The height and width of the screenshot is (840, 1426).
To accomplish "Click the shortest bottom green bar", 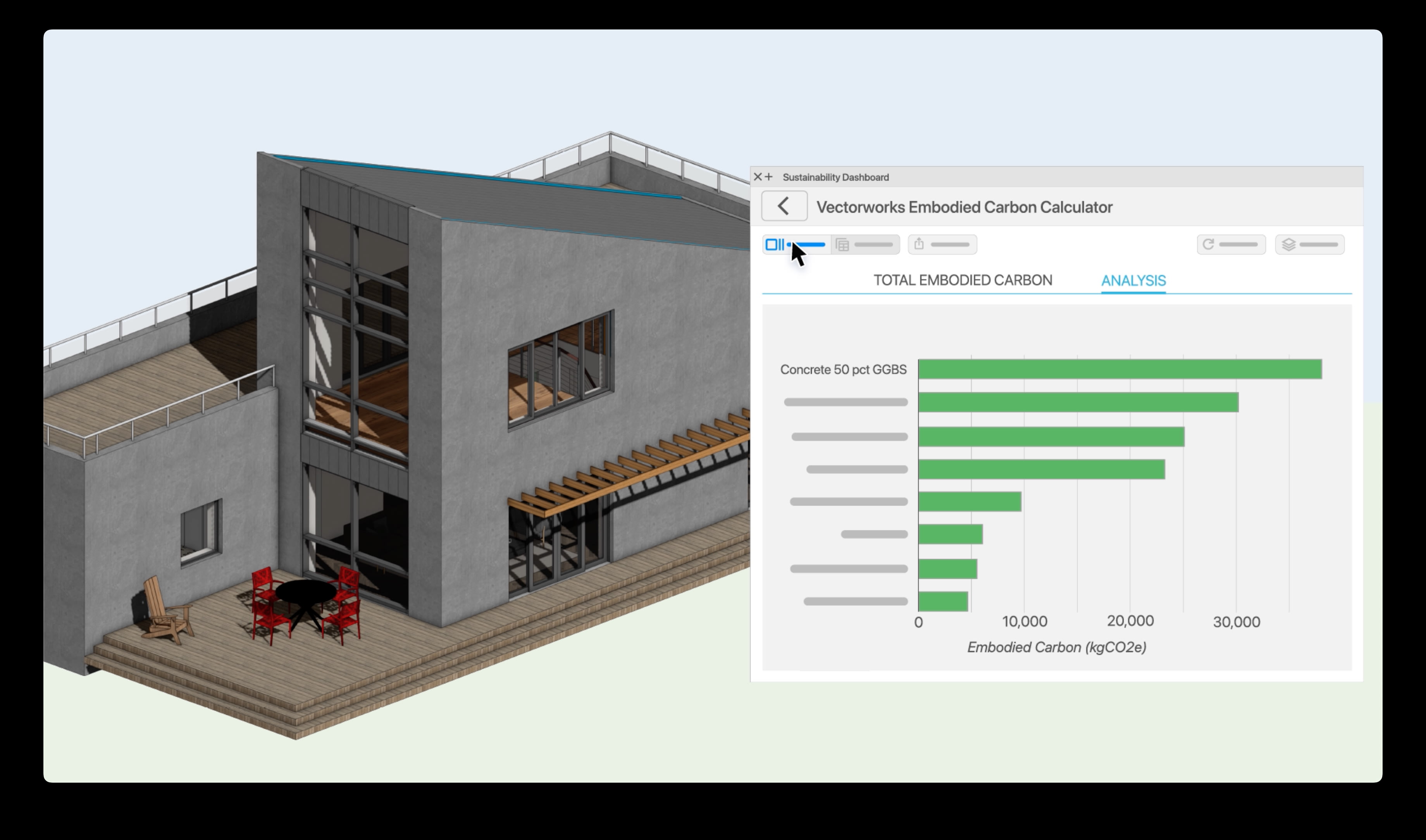I will tap(942, 602).
